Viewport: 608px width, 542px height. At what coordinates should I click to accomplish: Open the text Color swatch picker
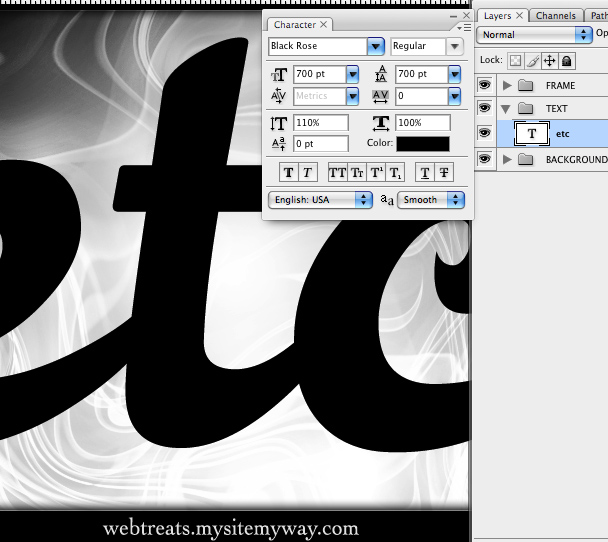coord(423,144)
